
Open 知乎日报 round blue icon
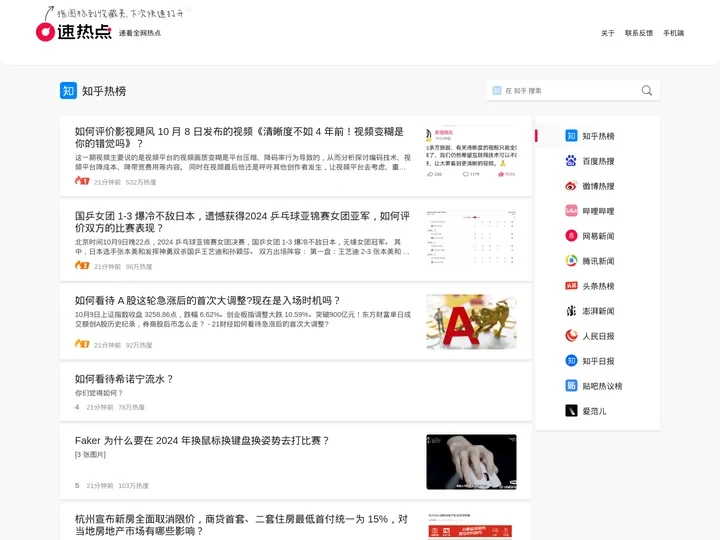tap(571, 361)
